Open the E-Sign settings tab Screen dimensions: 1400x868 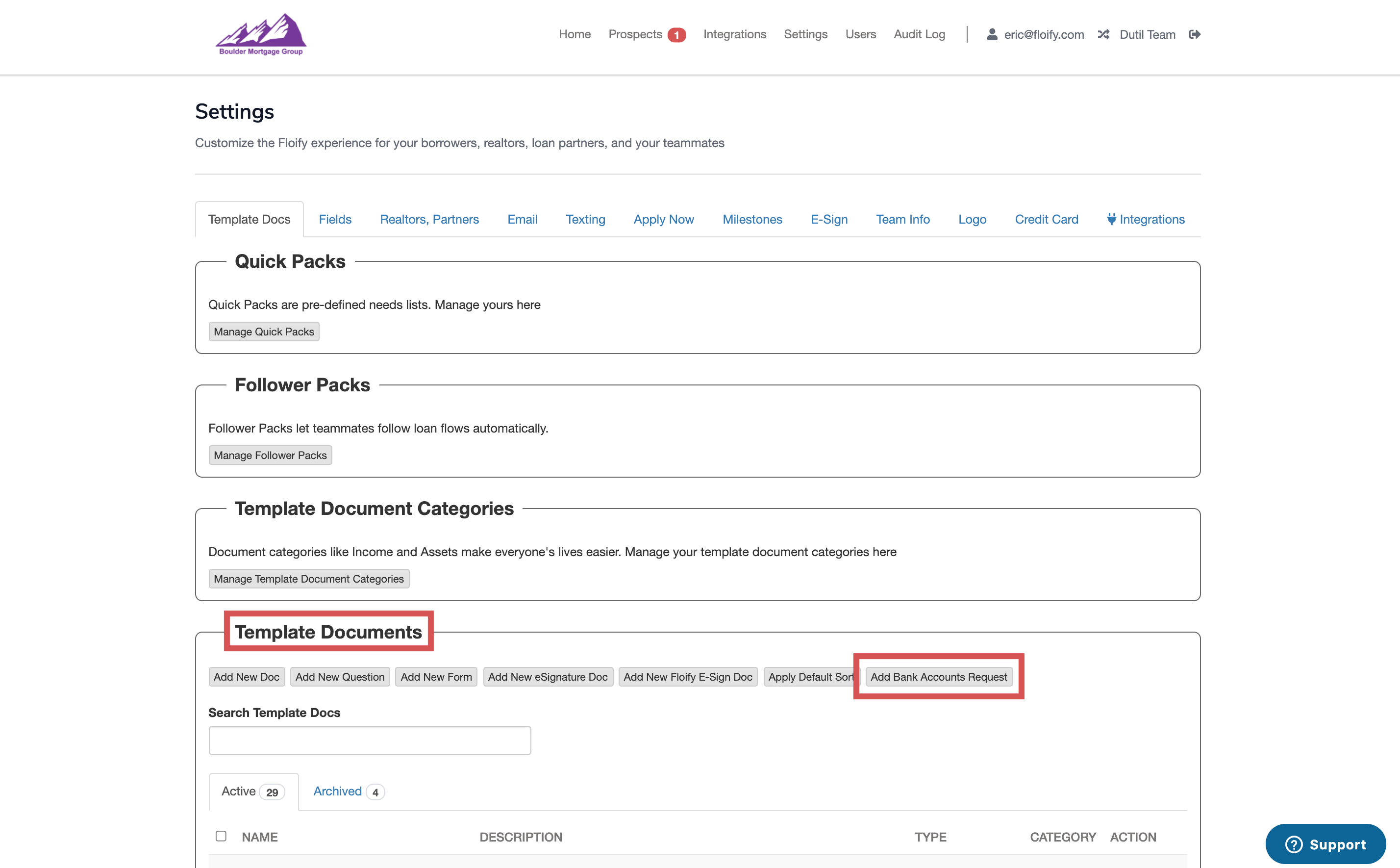pos(828,219)
